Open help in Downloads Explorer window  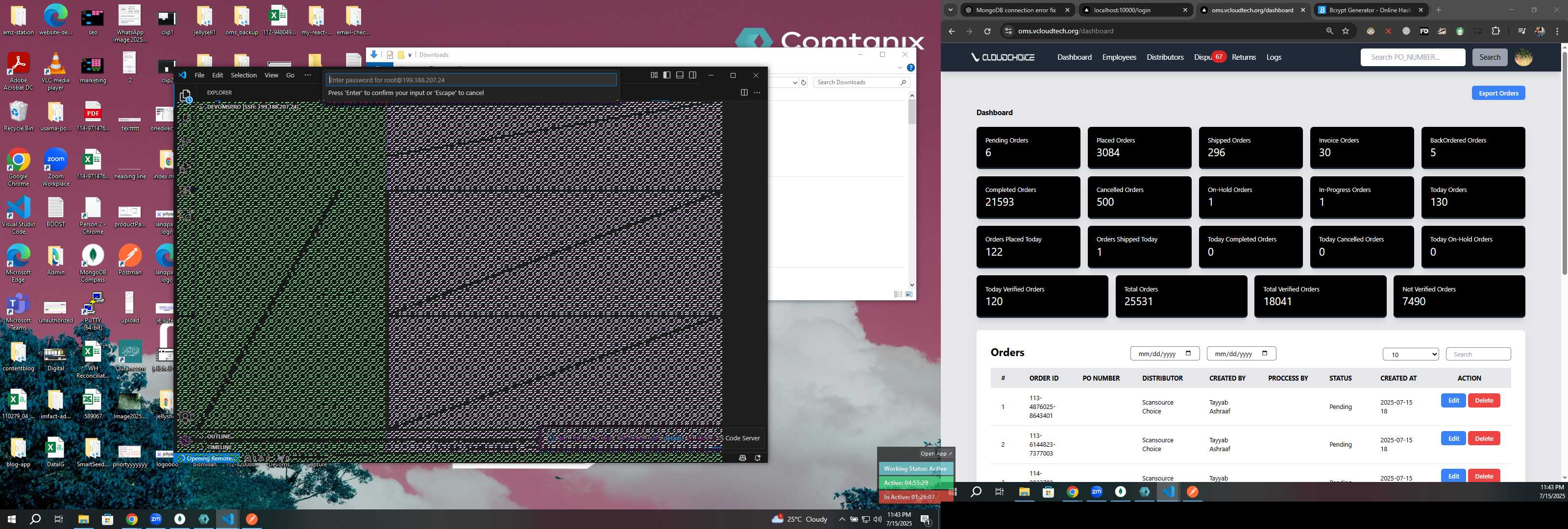[x=910, y=68]
